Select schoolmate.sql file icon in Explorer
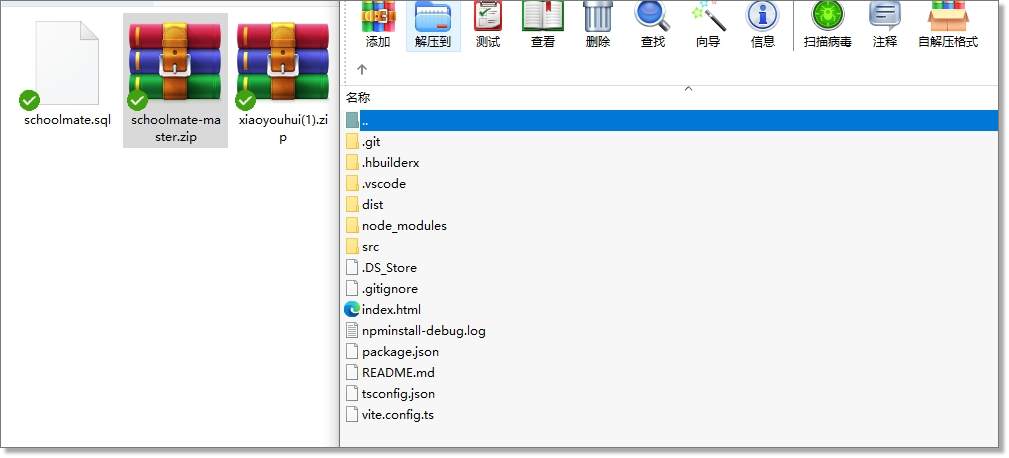The image size is (1009, 458). click(x=67, y=63)
